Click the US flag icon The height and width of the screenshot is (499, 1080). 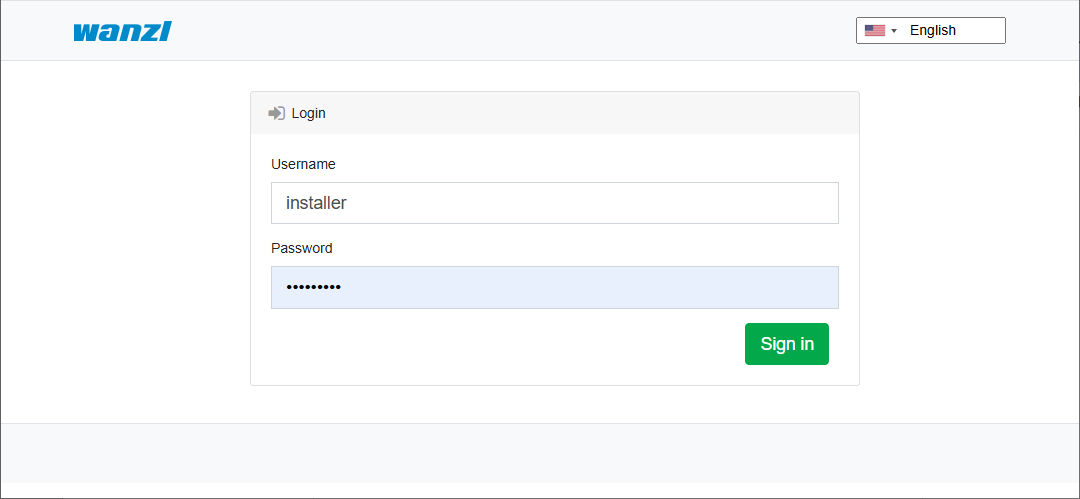[x=874, y=31]
